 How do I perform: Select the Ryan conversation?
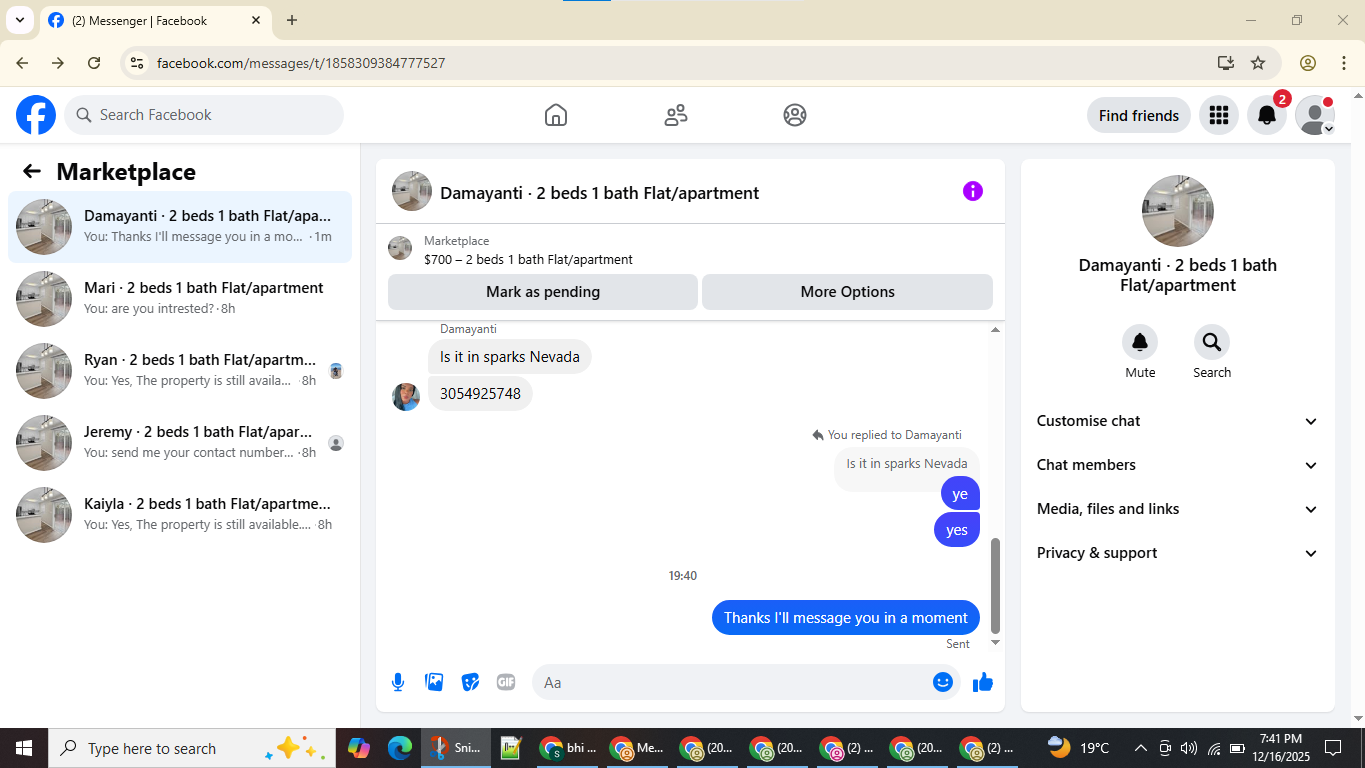pos(180,371)
